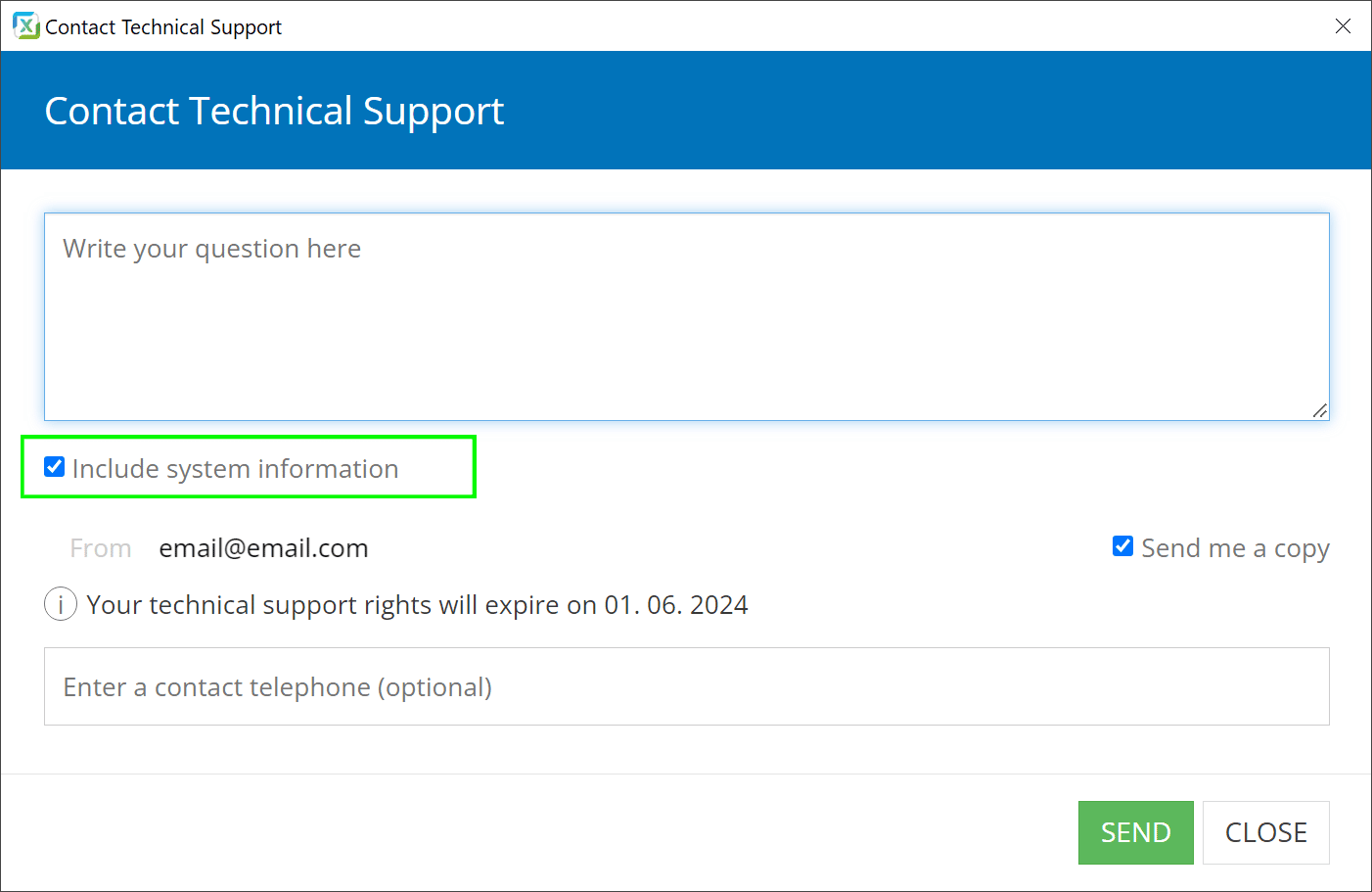Click the 'Send me a copy' label text
The width and height of the screenshot is (1372, 892).
point(1235,548)
